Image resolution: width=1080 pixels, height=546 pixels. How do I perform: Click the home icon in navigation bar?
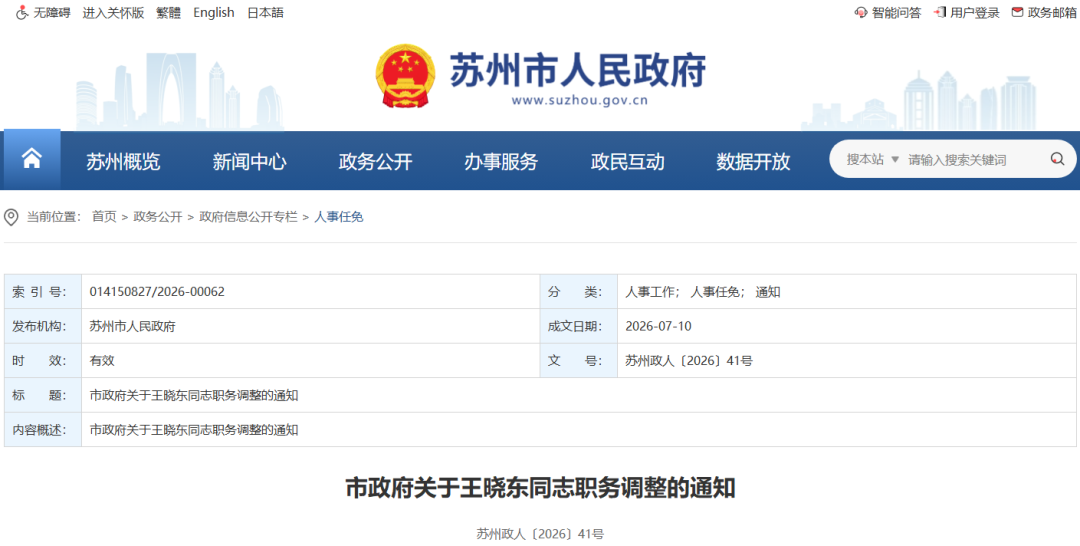pyautogui.click(x=32, y=159)
